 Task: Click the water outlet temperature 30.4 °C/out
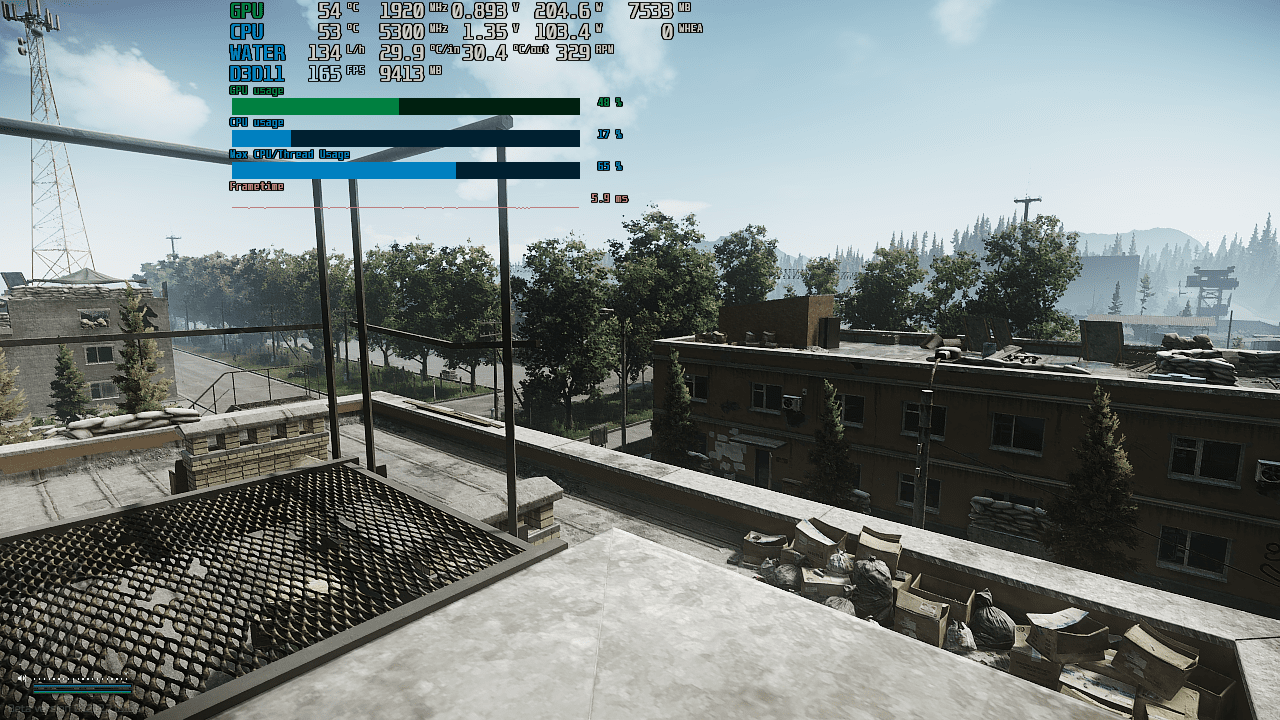[x=506, y=53]
